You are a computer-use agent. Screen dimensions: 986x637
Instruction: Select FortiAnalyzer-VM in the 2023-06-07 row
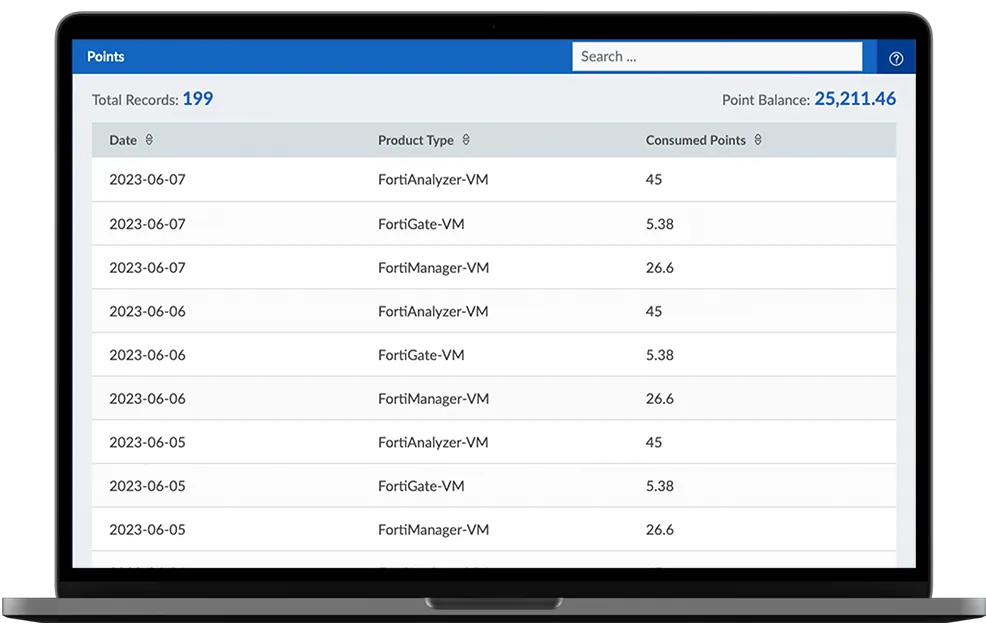(433, 180)
